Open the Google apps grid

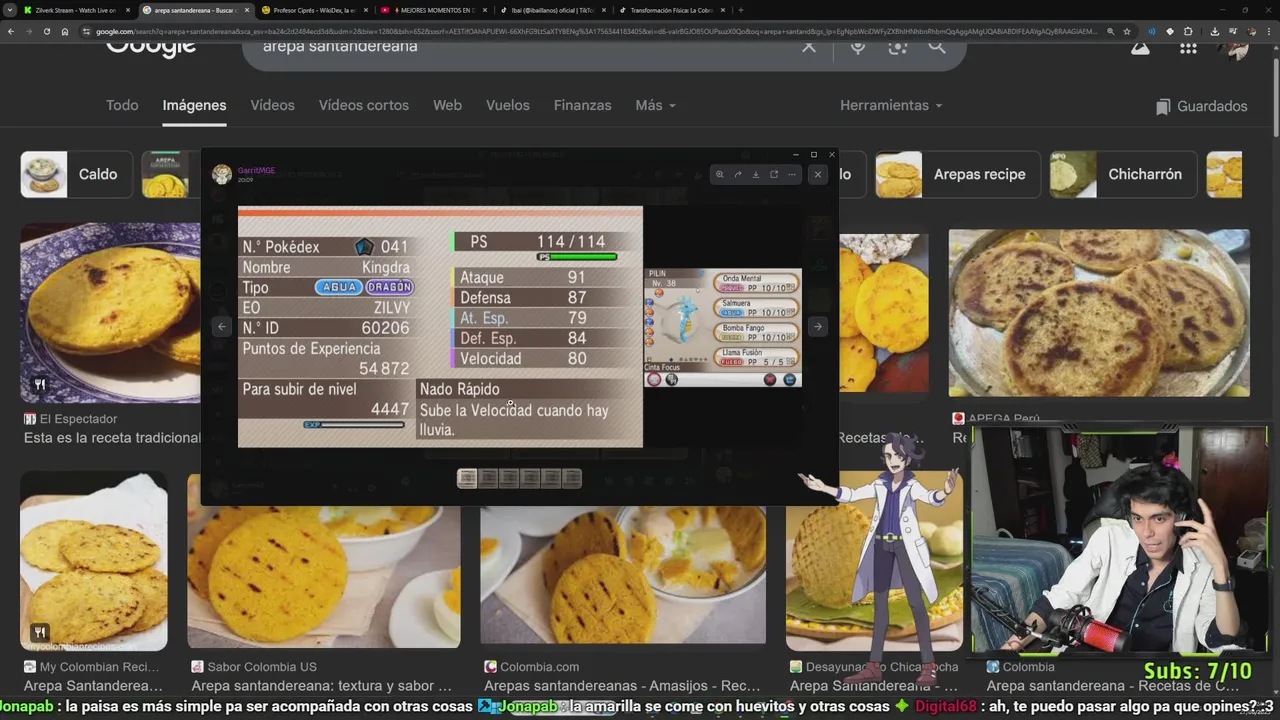click(x=1188, y=47)
